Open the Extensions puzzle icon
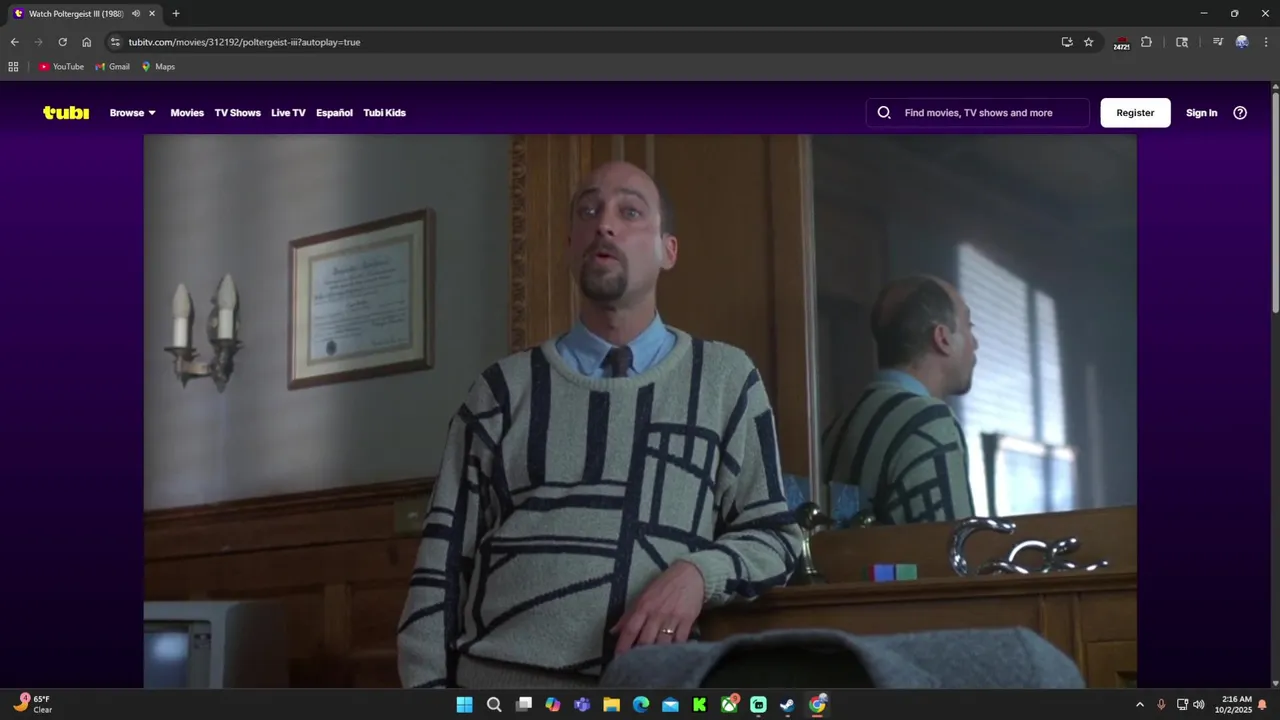Image resolution: width=1280 pixels, height=720 pixels. (1146, 42)
